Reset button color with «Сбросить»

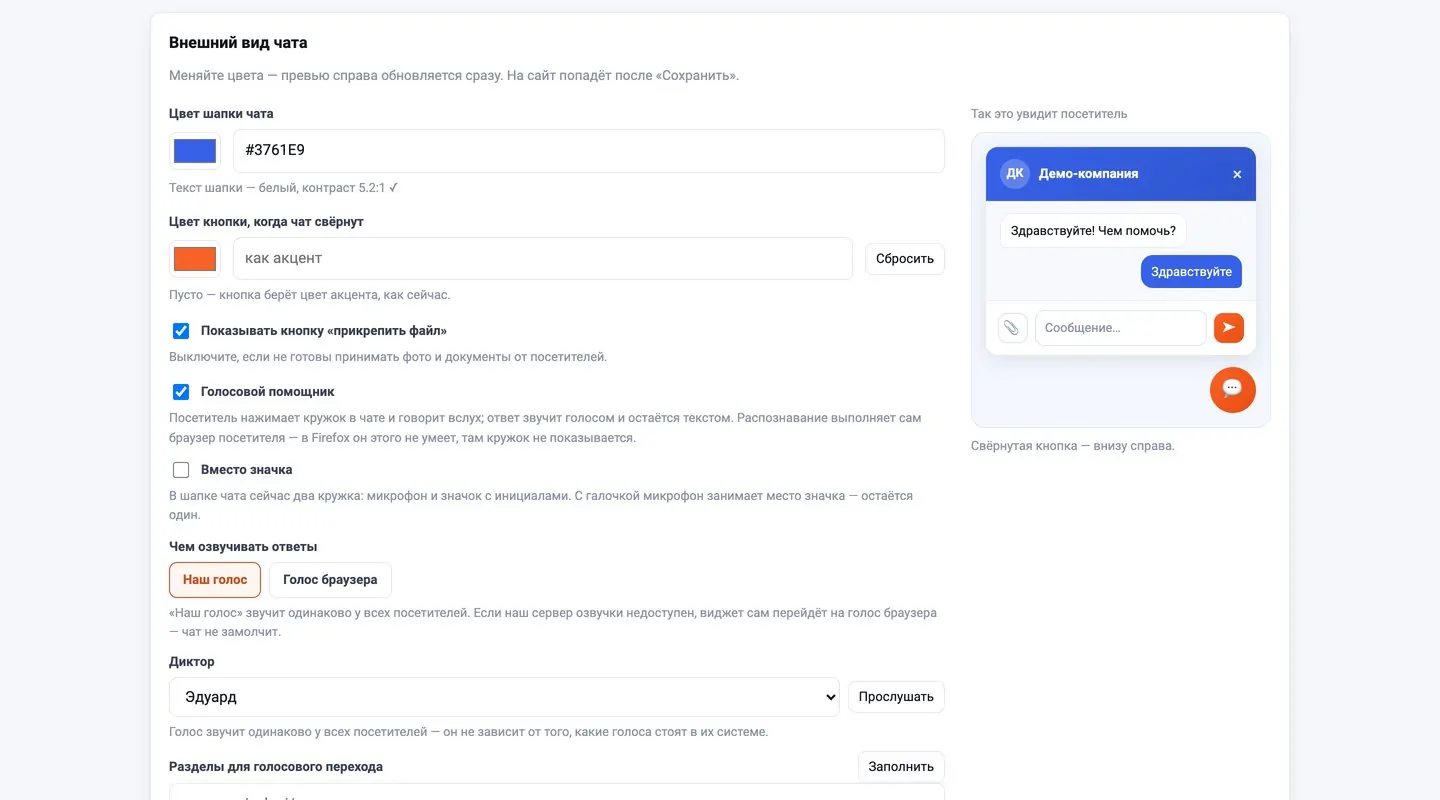(x=905, y=258)
